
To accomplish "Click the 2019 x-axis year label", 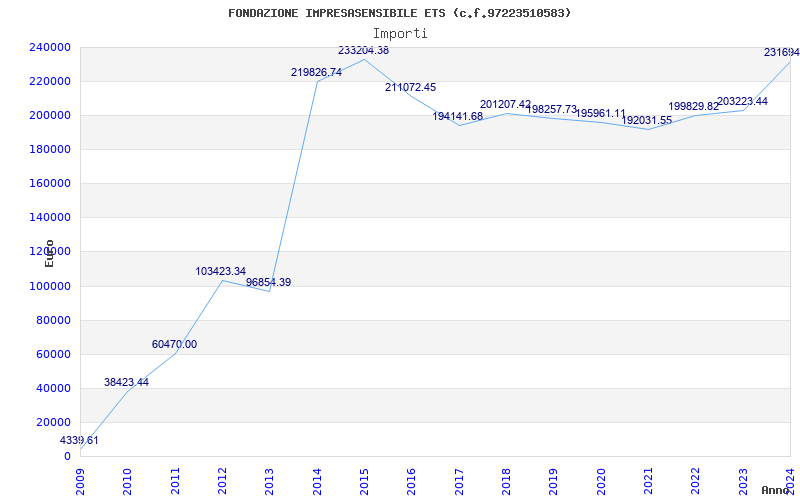I will (554, 481).
